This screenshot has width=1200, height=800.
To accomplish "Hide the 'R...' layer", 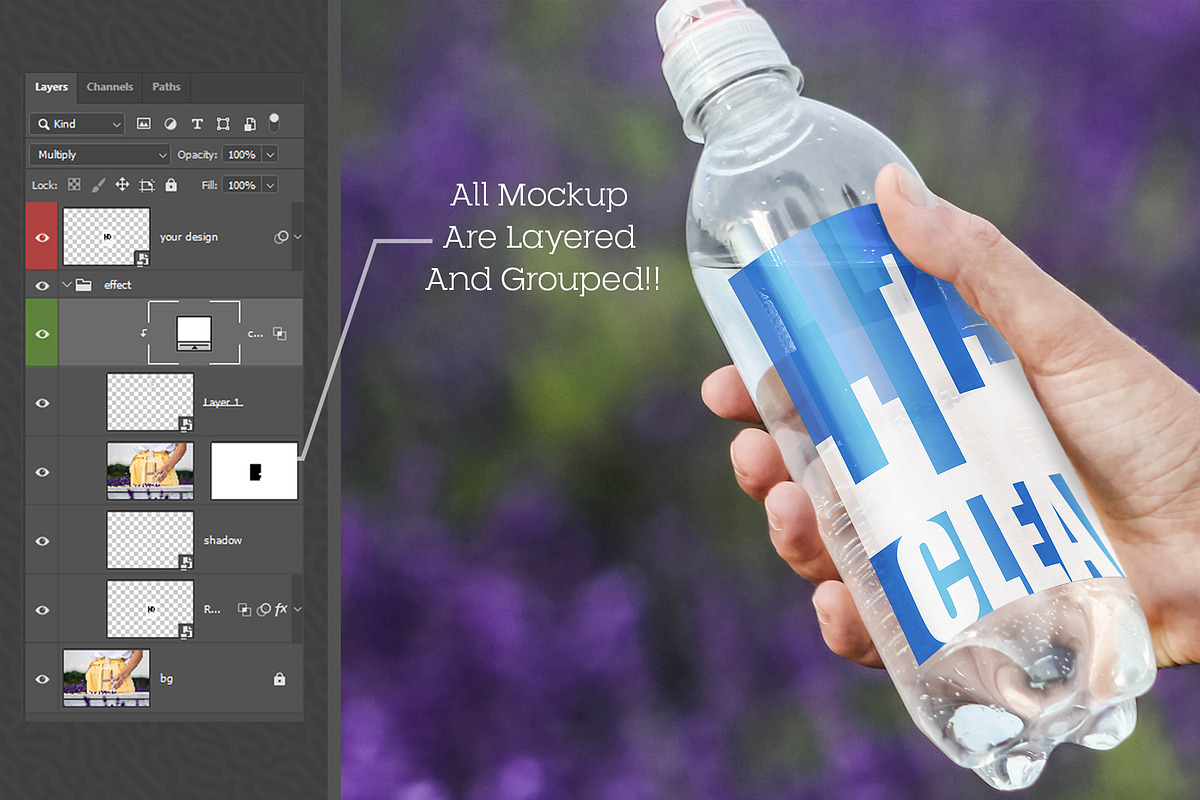I will [42, 609].
